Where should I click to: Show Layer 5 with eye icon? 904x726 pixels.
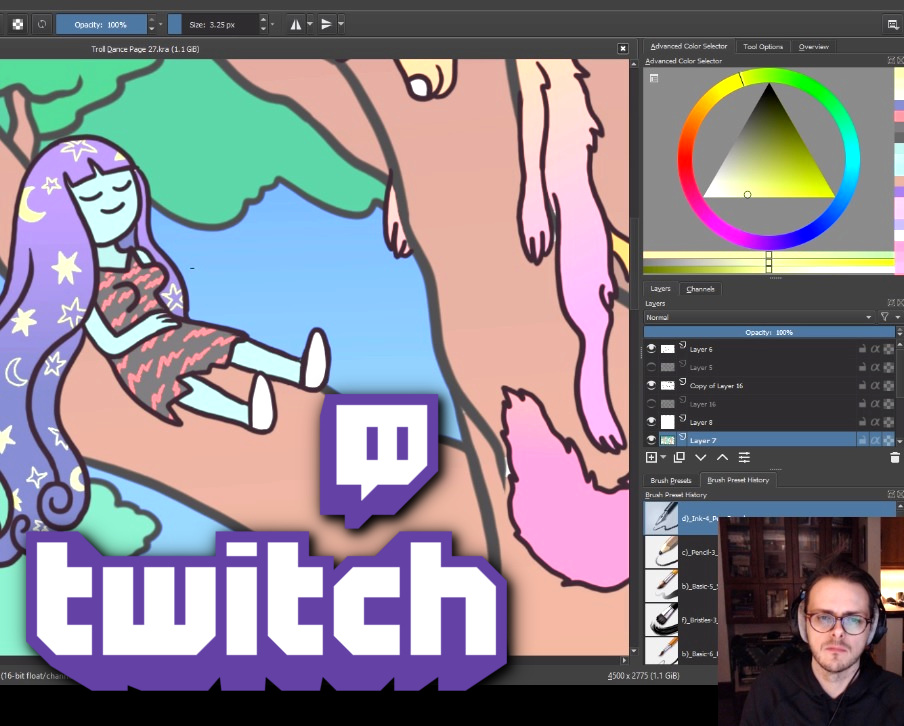click(651, 367)
